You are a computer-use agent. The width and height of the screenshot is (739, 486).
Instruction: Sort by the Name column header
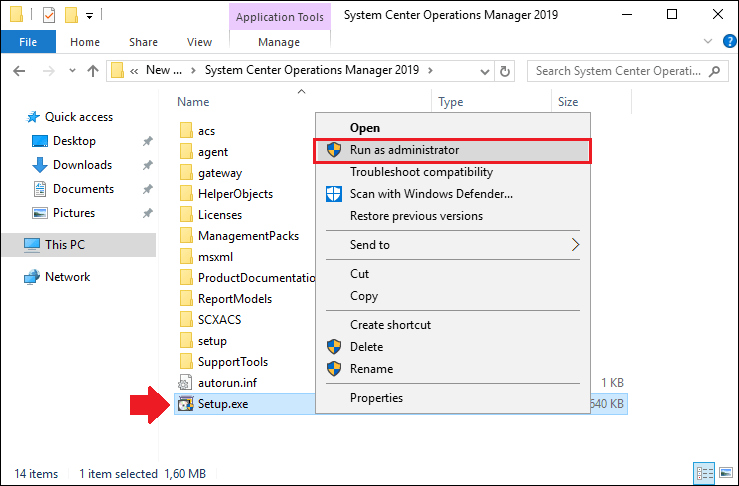click(193, 102)
